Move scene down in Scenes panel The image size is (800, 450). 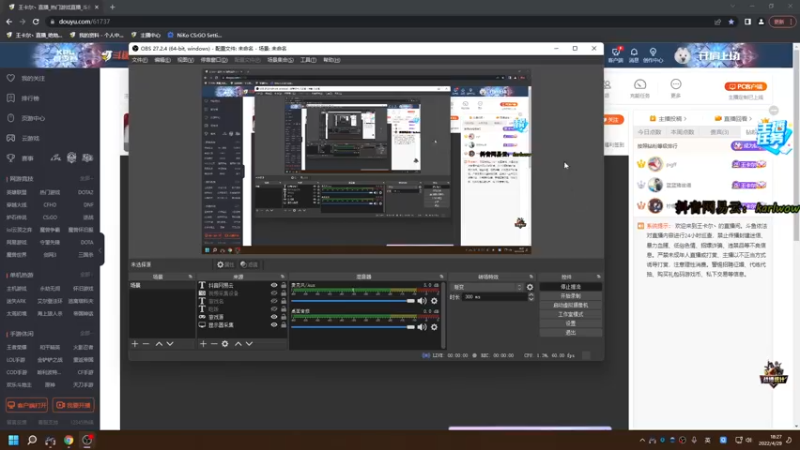click(x=170, y=344)
